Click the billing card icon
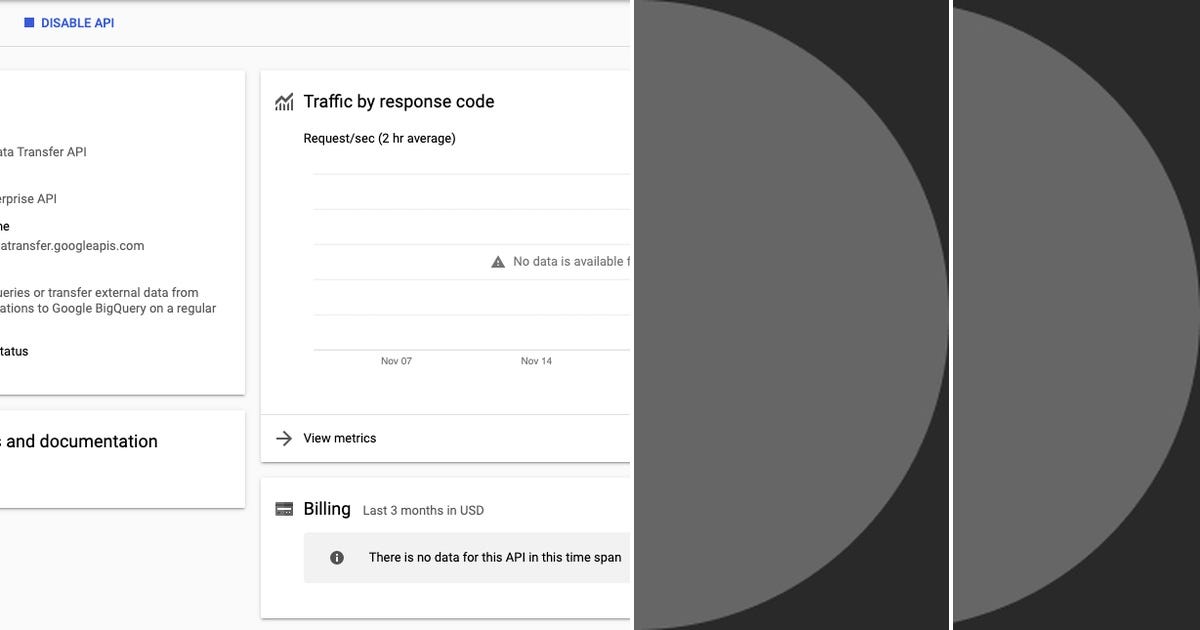This screenshot has width=1200, height=630. pos(283,508)
